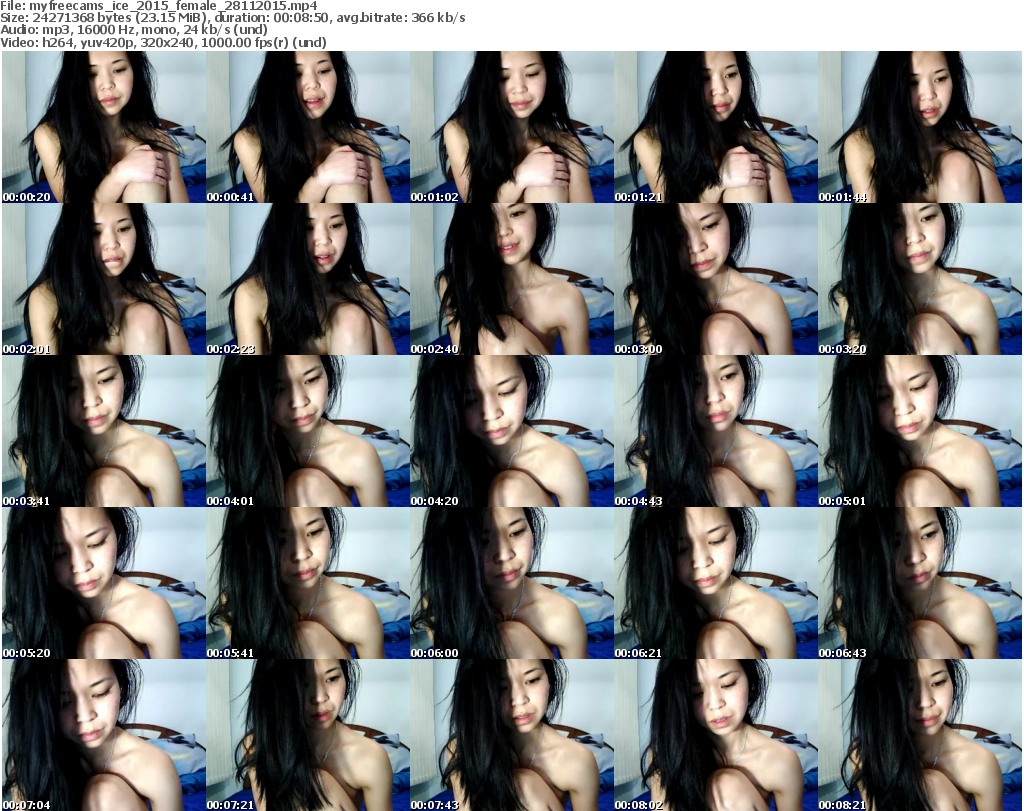Click the thumbnail with timestamp 00:02:01
Viewport: 1024px width, 811px height.
(x=104, y=279)
